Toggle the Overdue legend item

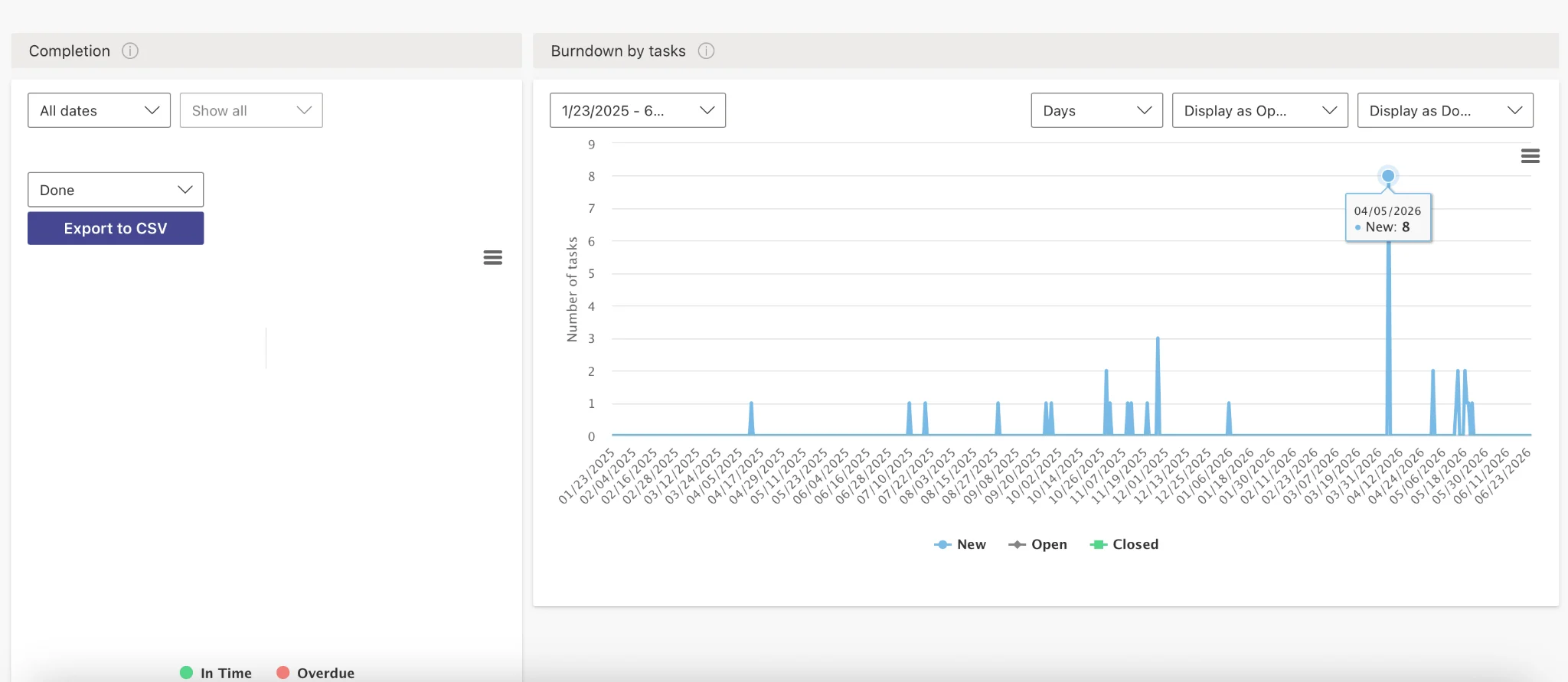click(x=315, y=673)
